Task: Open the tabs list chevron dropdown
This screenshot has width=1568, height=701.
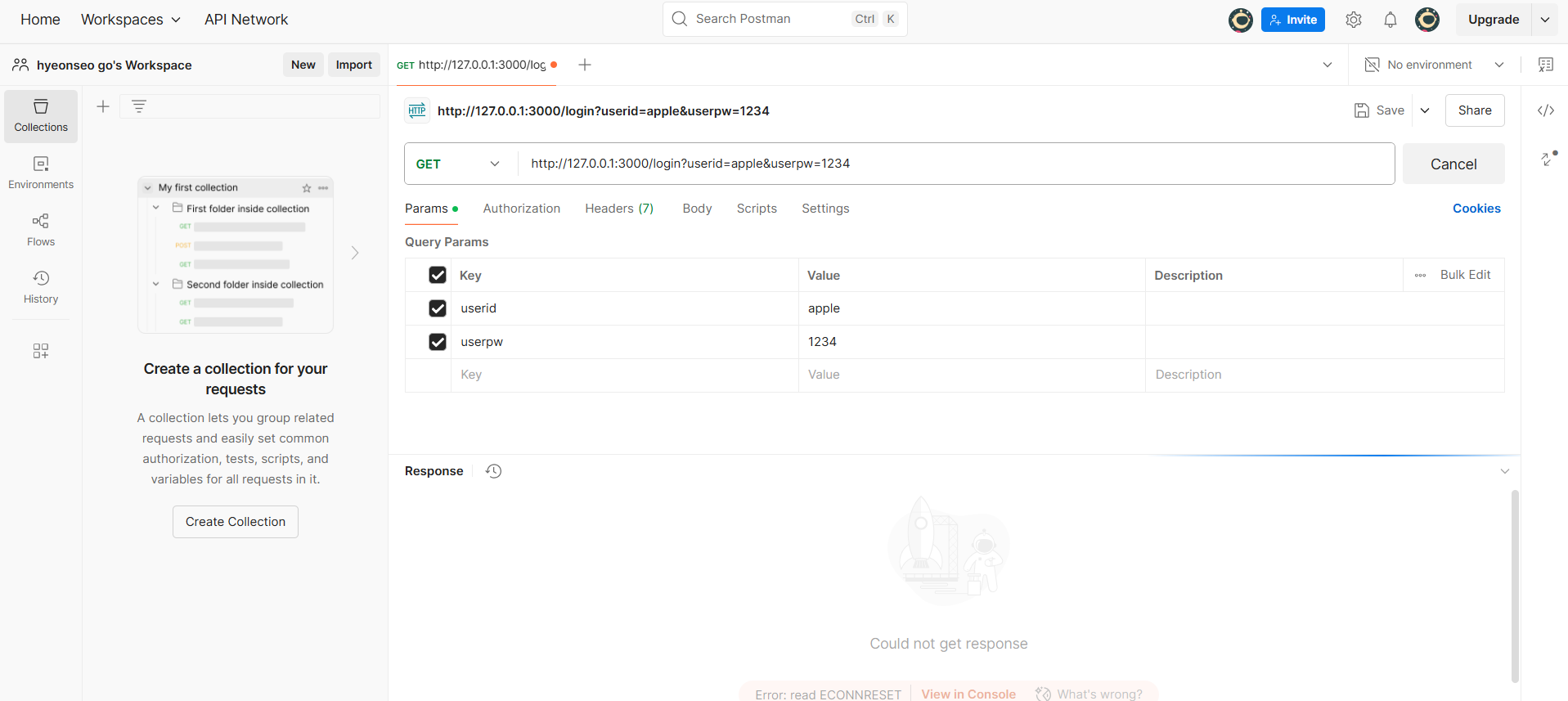Action: pos(1328,65)
